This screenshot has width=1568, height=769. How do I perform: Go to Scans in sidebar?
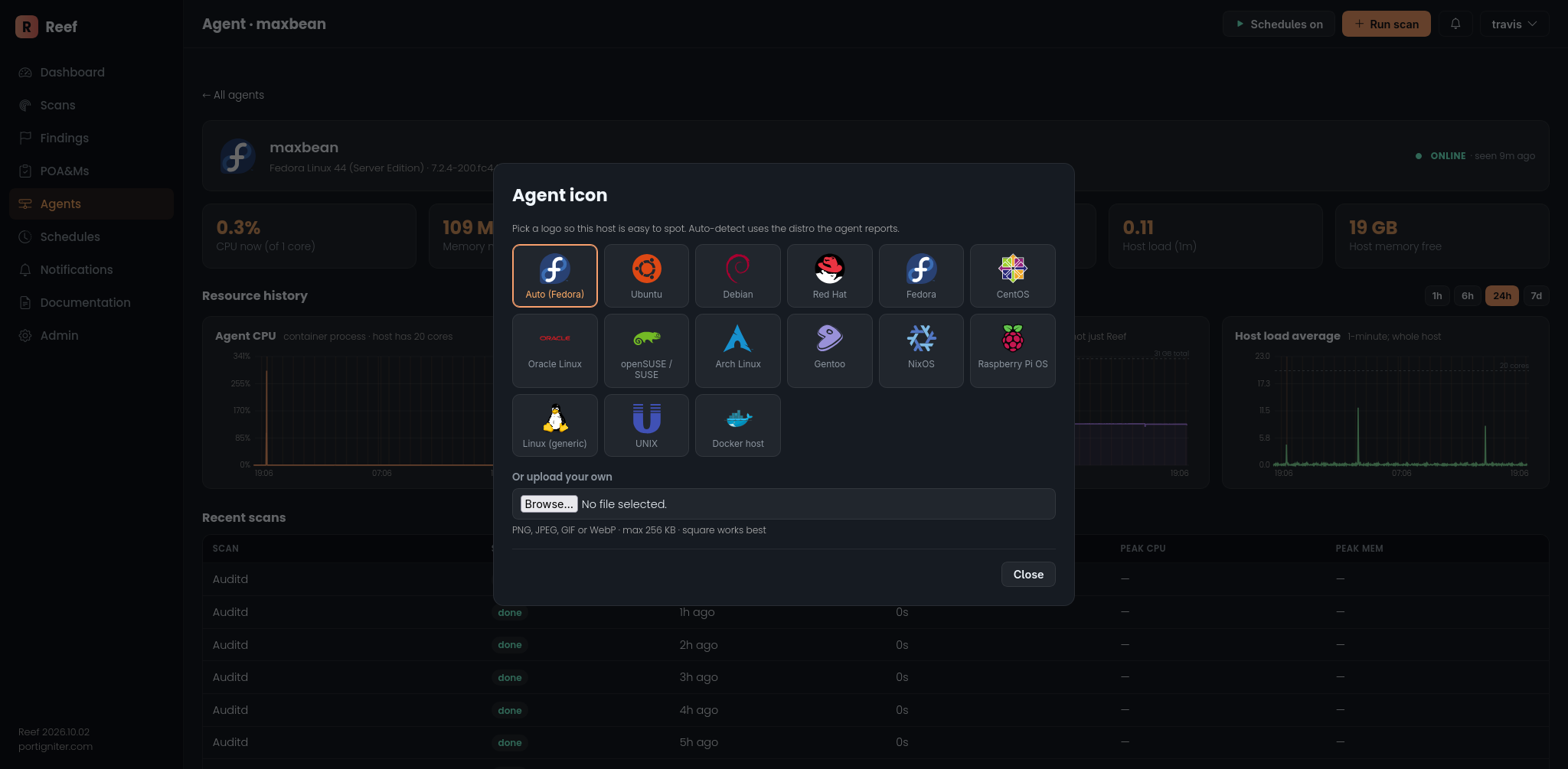[x=91, y=105]
